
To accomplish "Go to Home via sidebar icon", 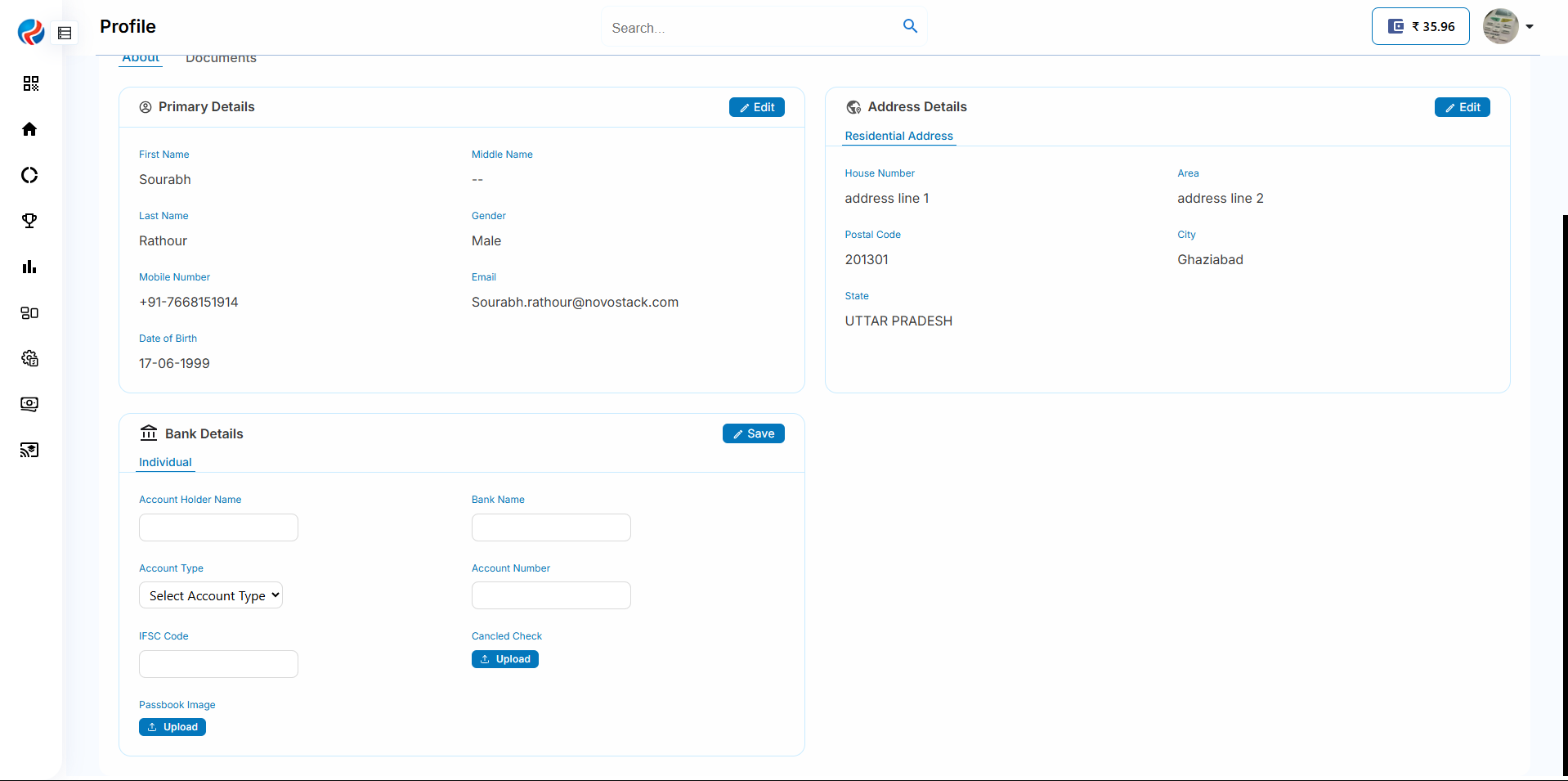I will (x=30, y=129).
